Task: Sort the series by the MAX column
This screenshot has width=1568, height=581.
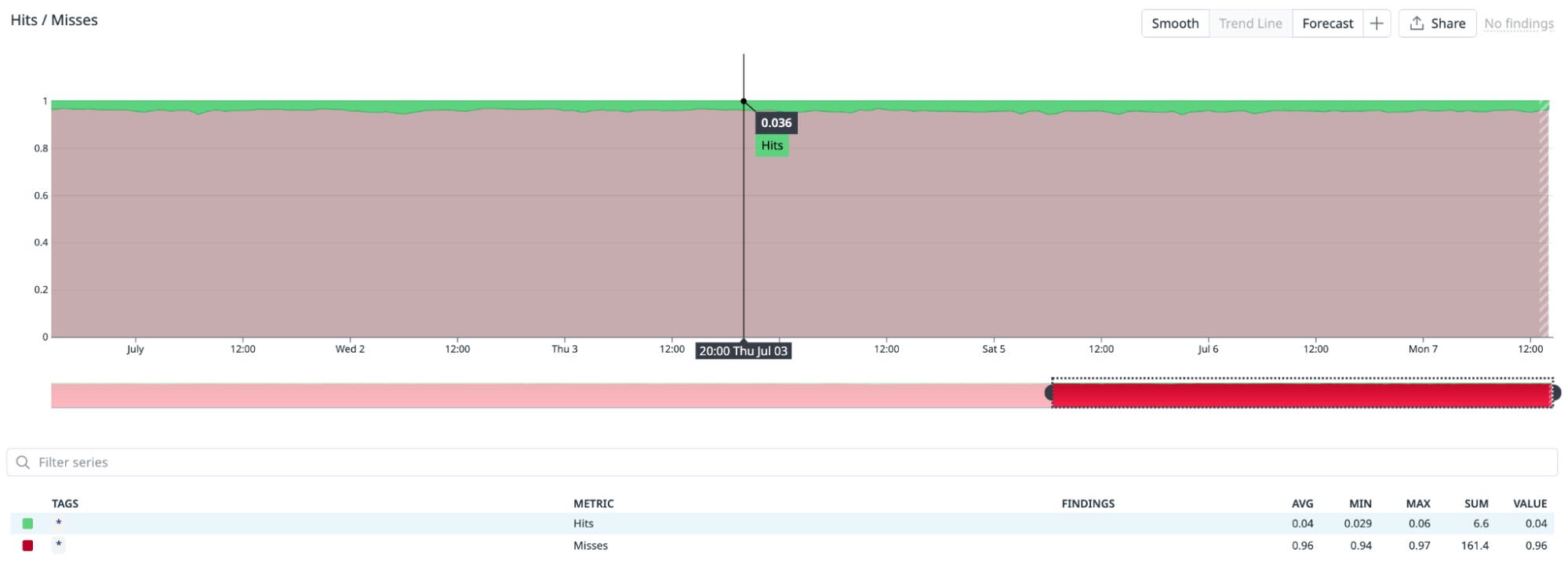Action: [x=1417, y=503]
